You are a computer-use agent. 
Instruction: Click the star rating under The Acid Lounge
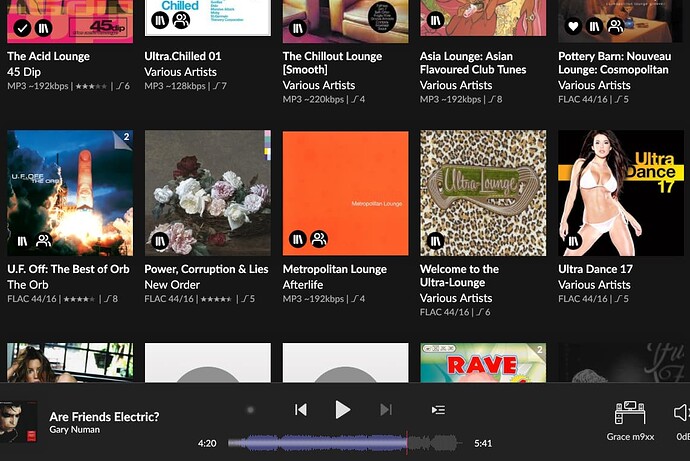(x=91, y=86)
